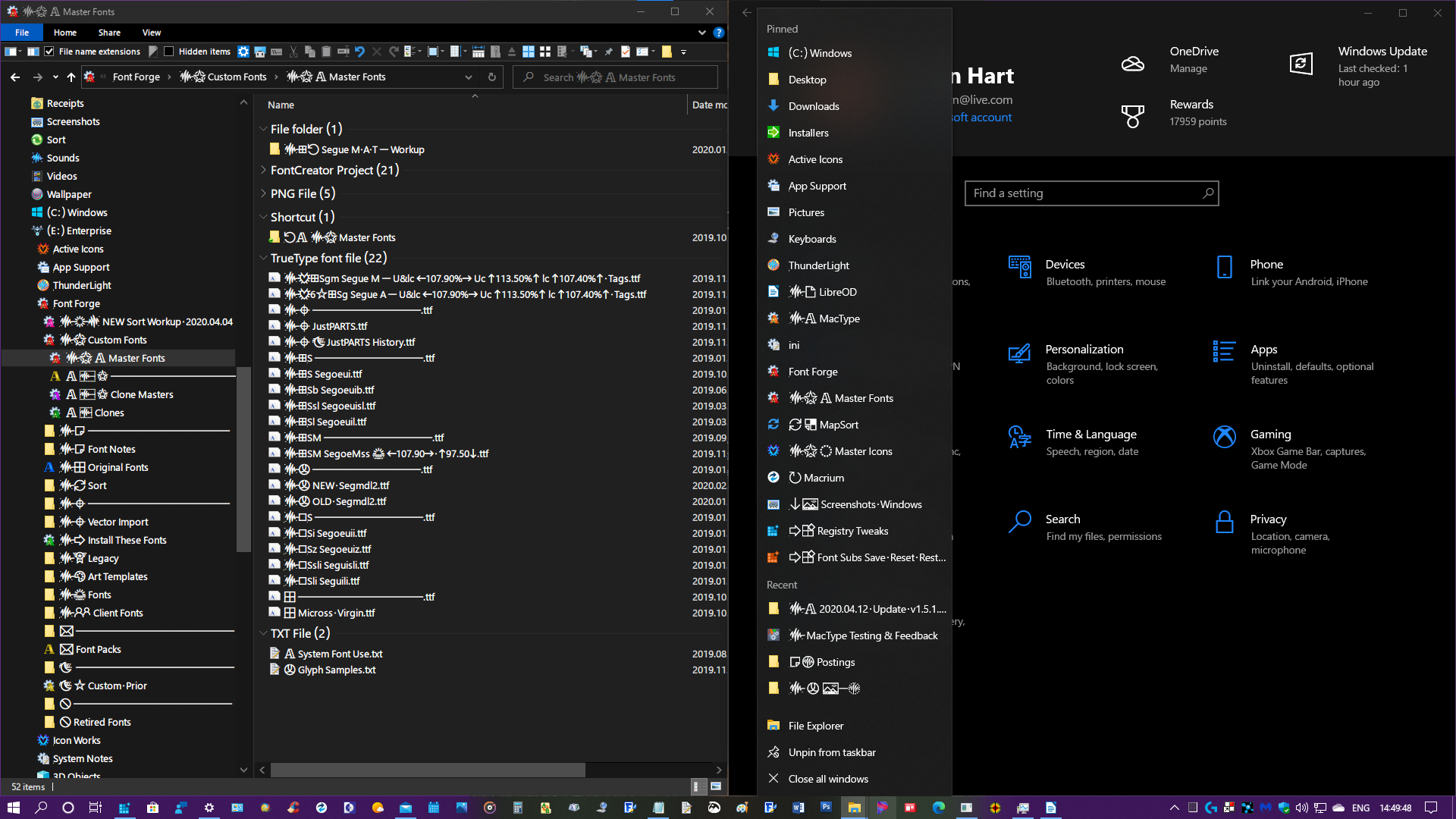
Task: Click the Redo arrow icon in toolbar
Action: point(394,52)
